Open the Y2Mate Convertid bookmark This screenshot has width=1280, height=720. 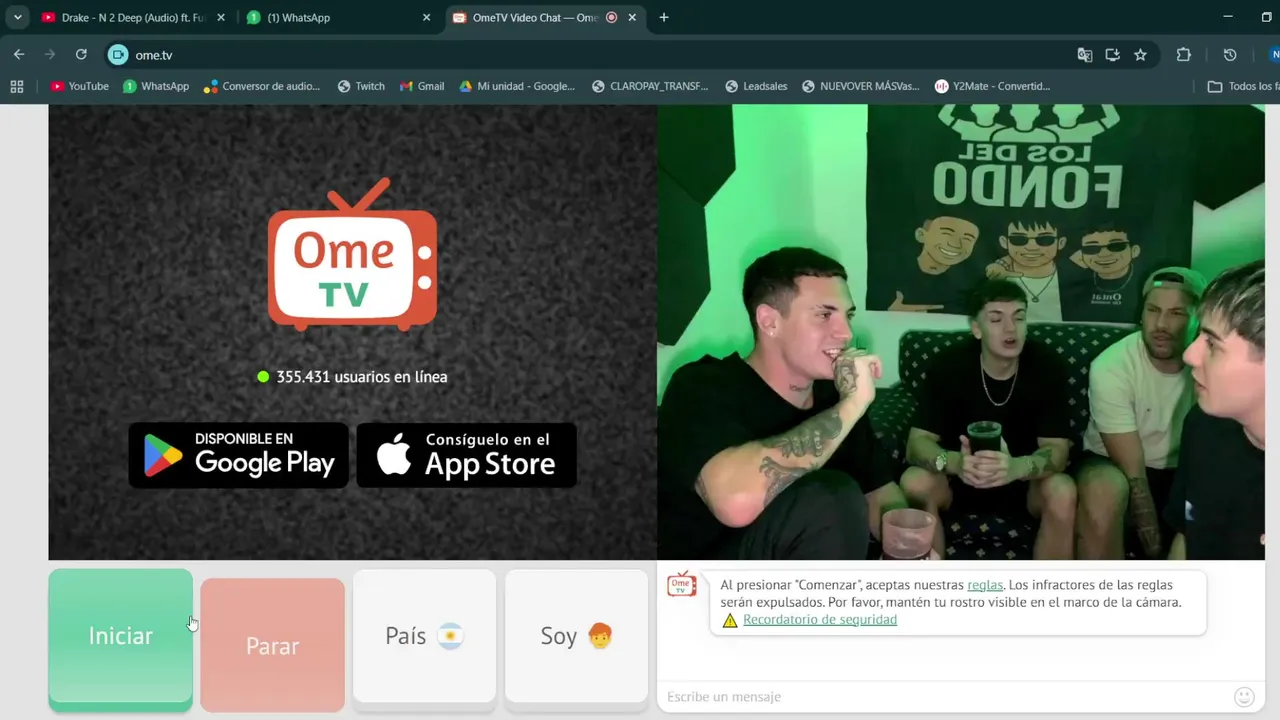[993, 87]
